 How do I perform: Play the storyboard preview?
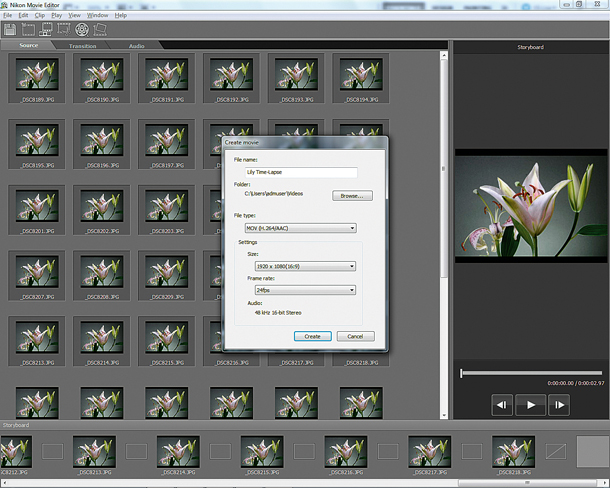click(531, 405)
